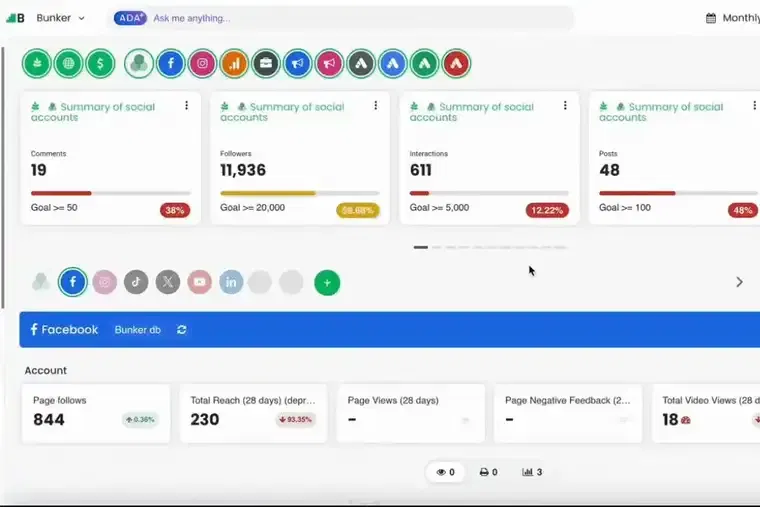Click the 12.22% badge on Interactions card
Viewport: 760px width, 507px height.
[547, 210]
